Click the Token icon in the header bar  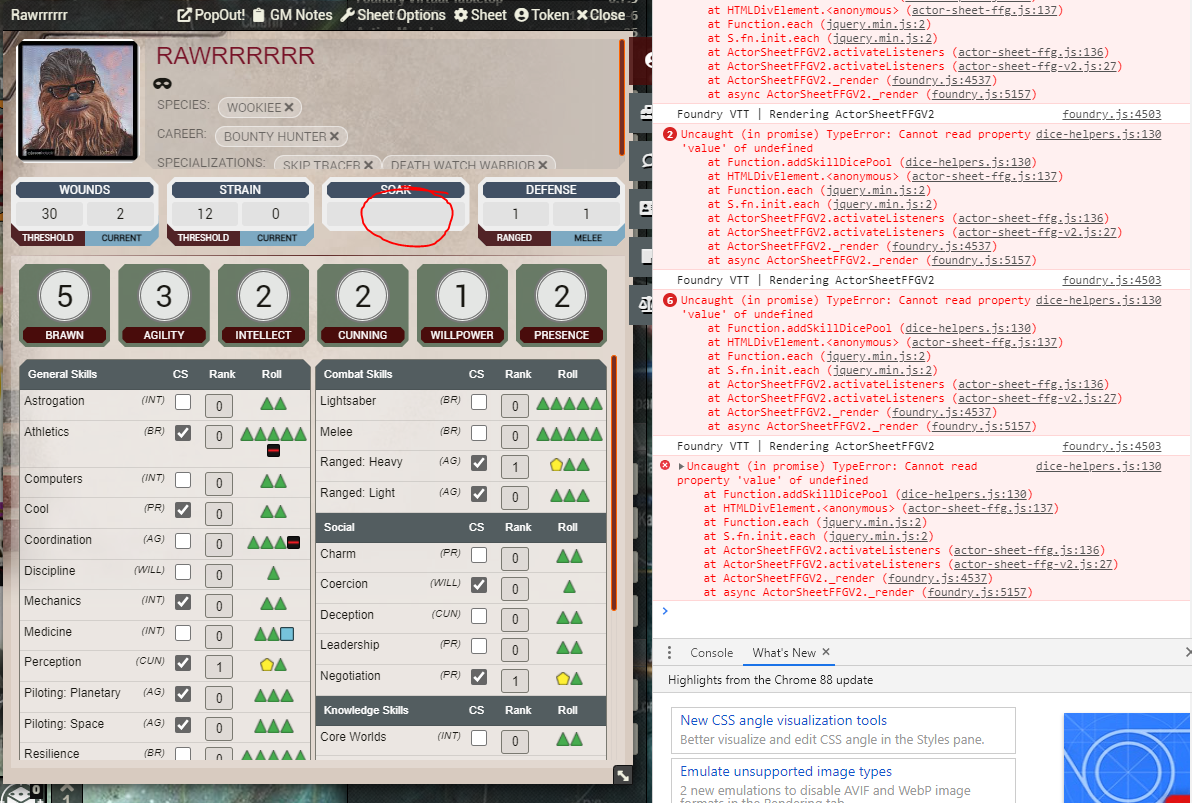click(x=524, y=15)
